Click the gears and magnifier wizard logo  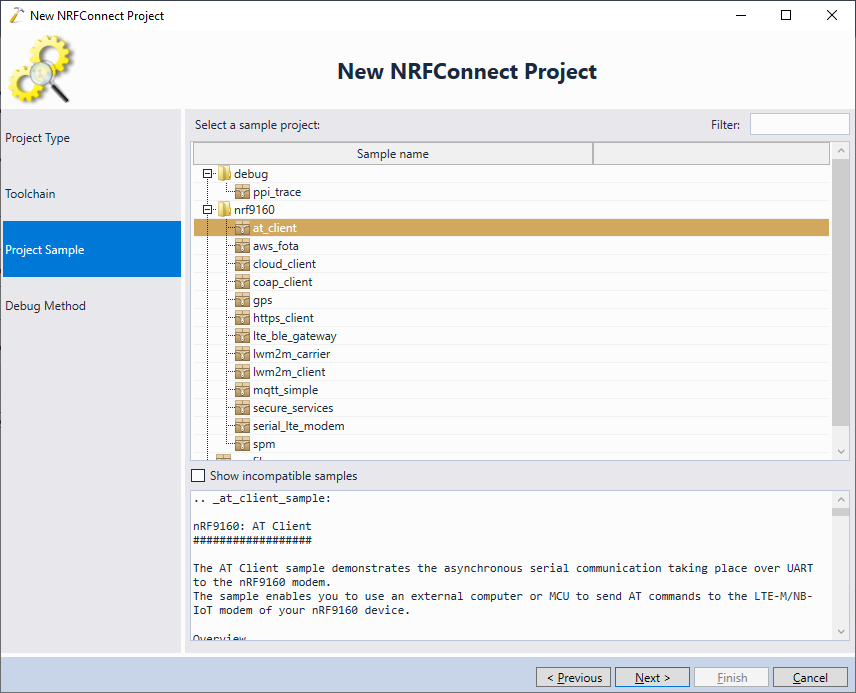(41, 69)
